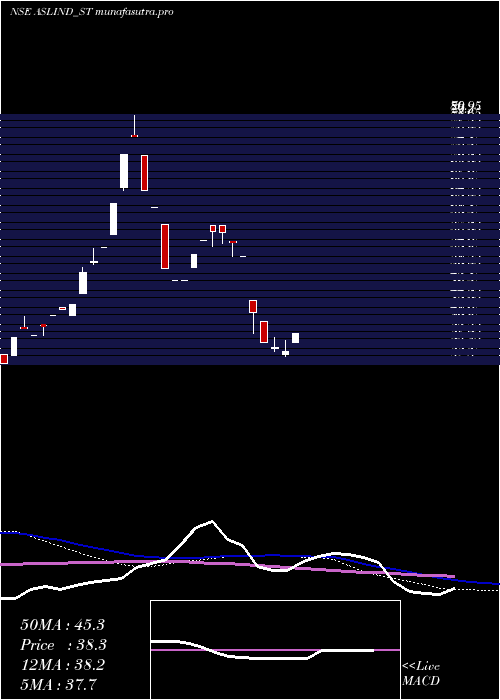Click the Price : 38.3 value
The image size is (500, 700).
63,645
